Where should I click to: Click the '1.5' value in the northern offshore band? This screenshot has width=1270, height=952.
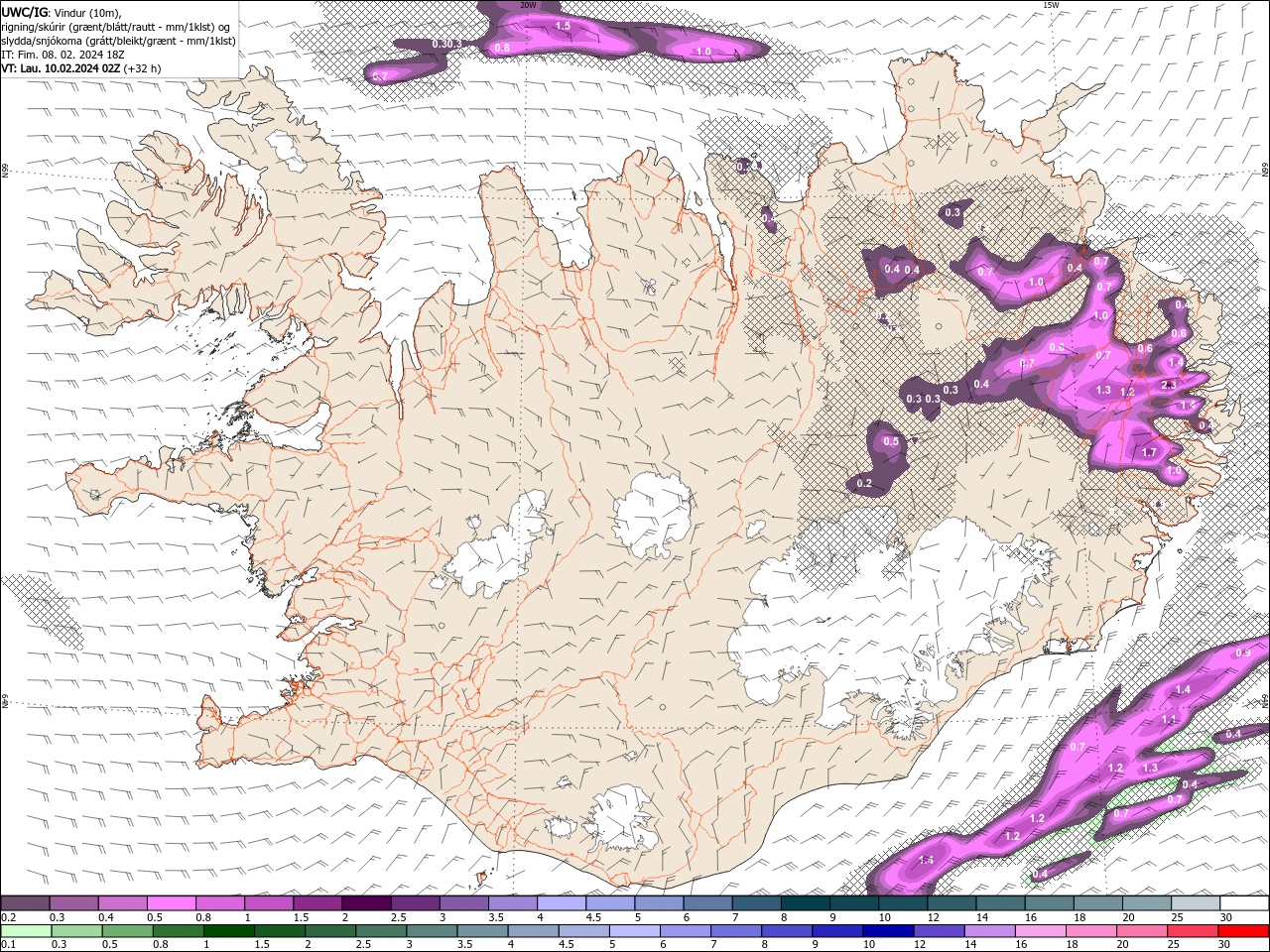(563, 26)
